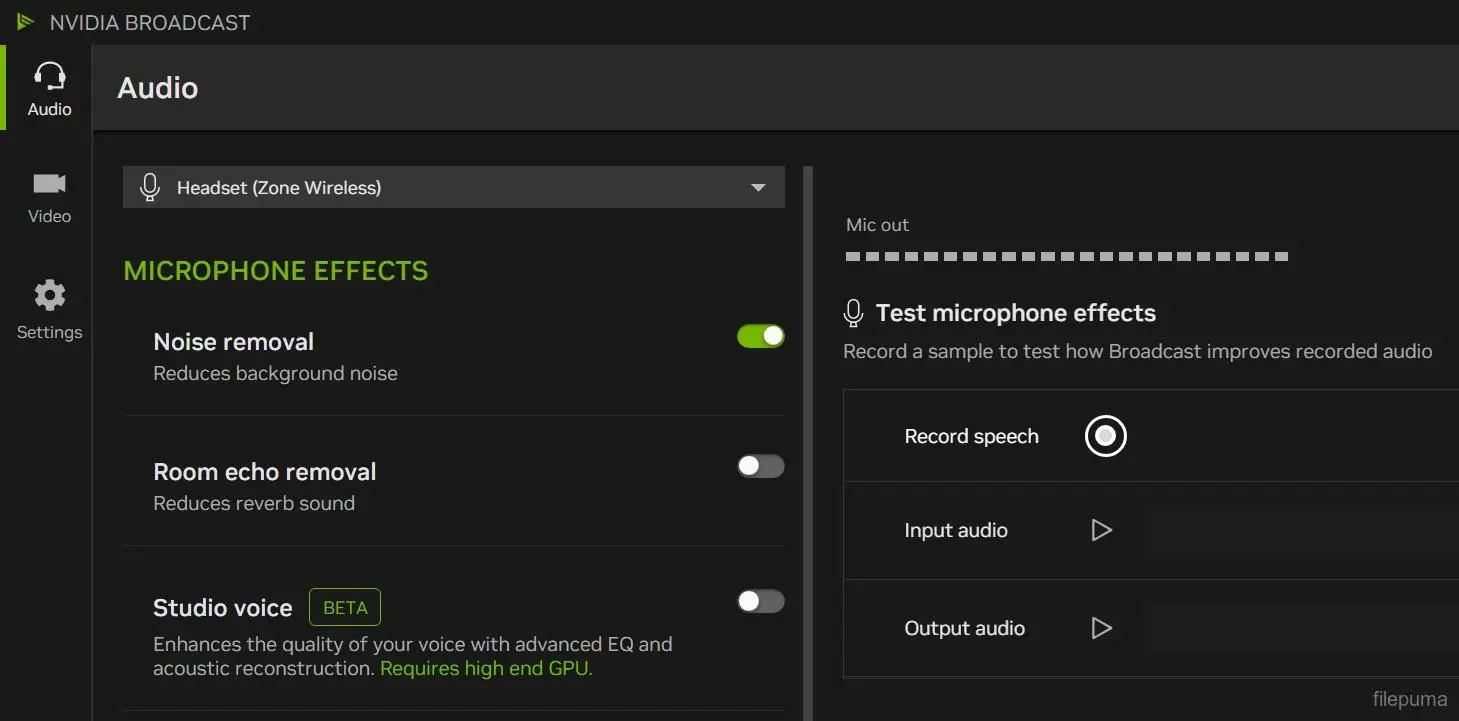Image resolution: width=1459 pixels, height=721 pixels.
Task: Open the Settings section
Action: coord(49,311)
